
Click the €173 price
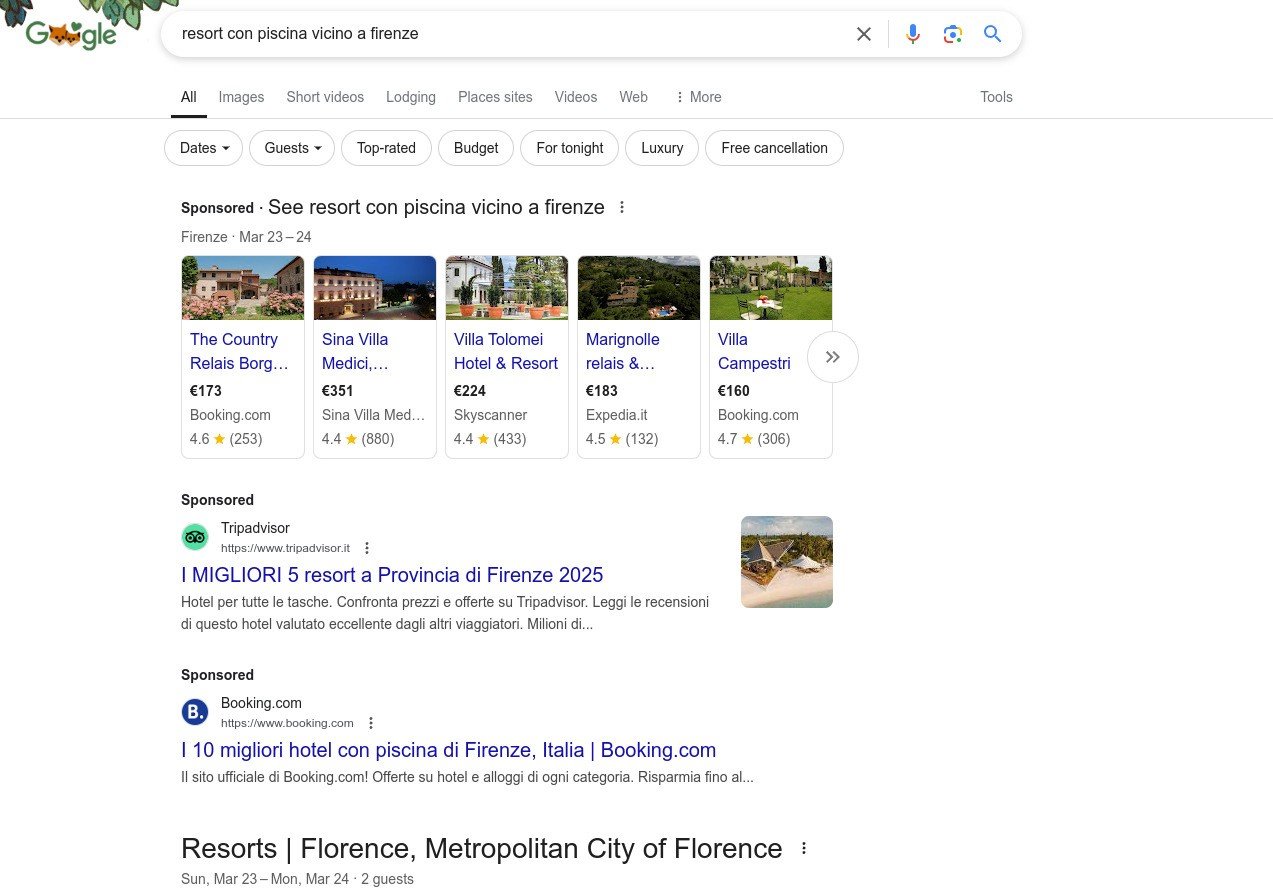[206, 391]
